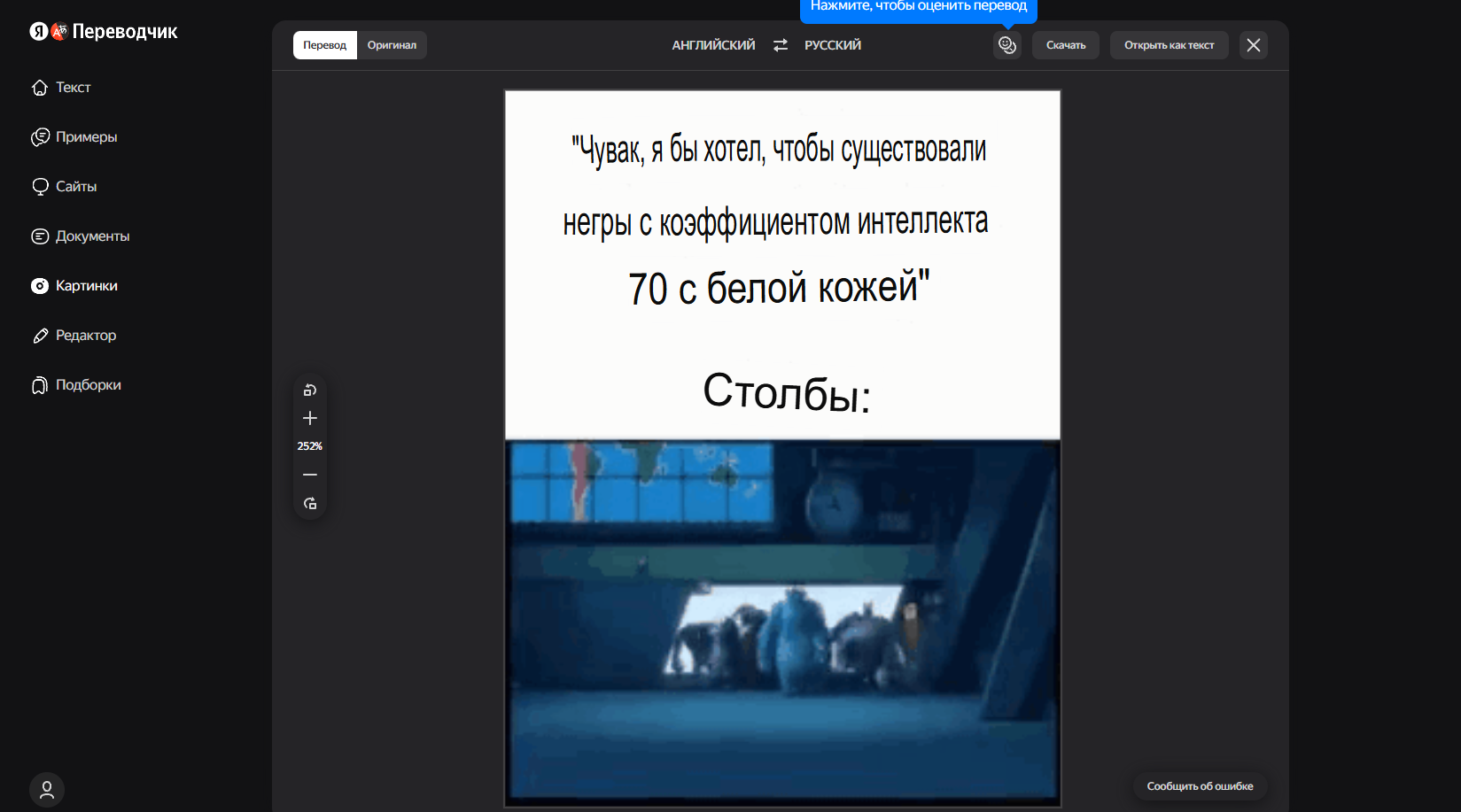Select Текст in the sidebar menu
The image size is (1461, 812).
tap(74, 88)
